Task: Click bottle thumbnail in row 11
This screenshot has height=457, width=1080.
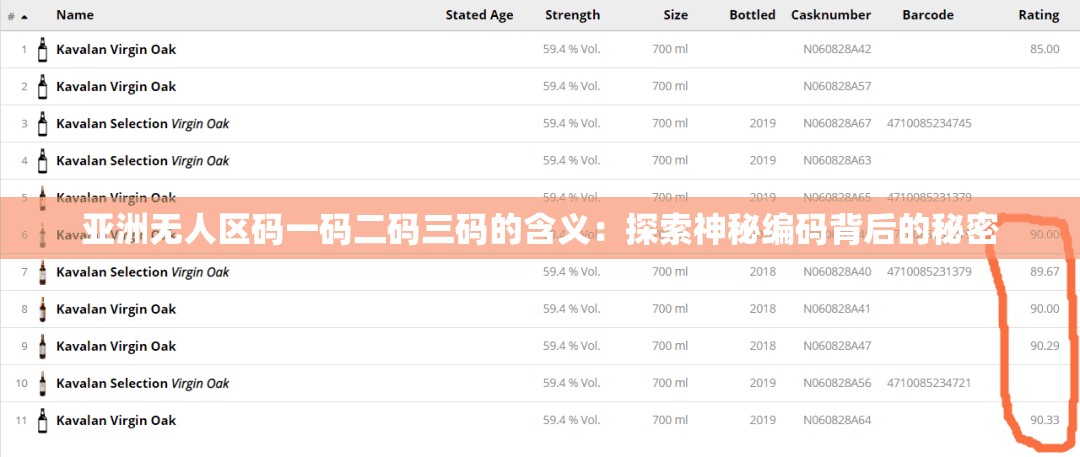Action: point(42,420)
